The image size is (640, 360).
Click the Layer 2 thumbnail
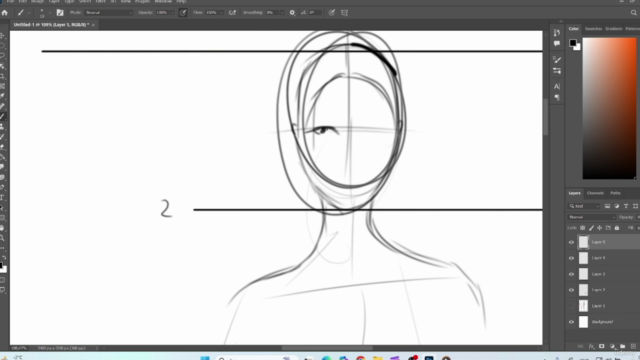tap(583, 290)
